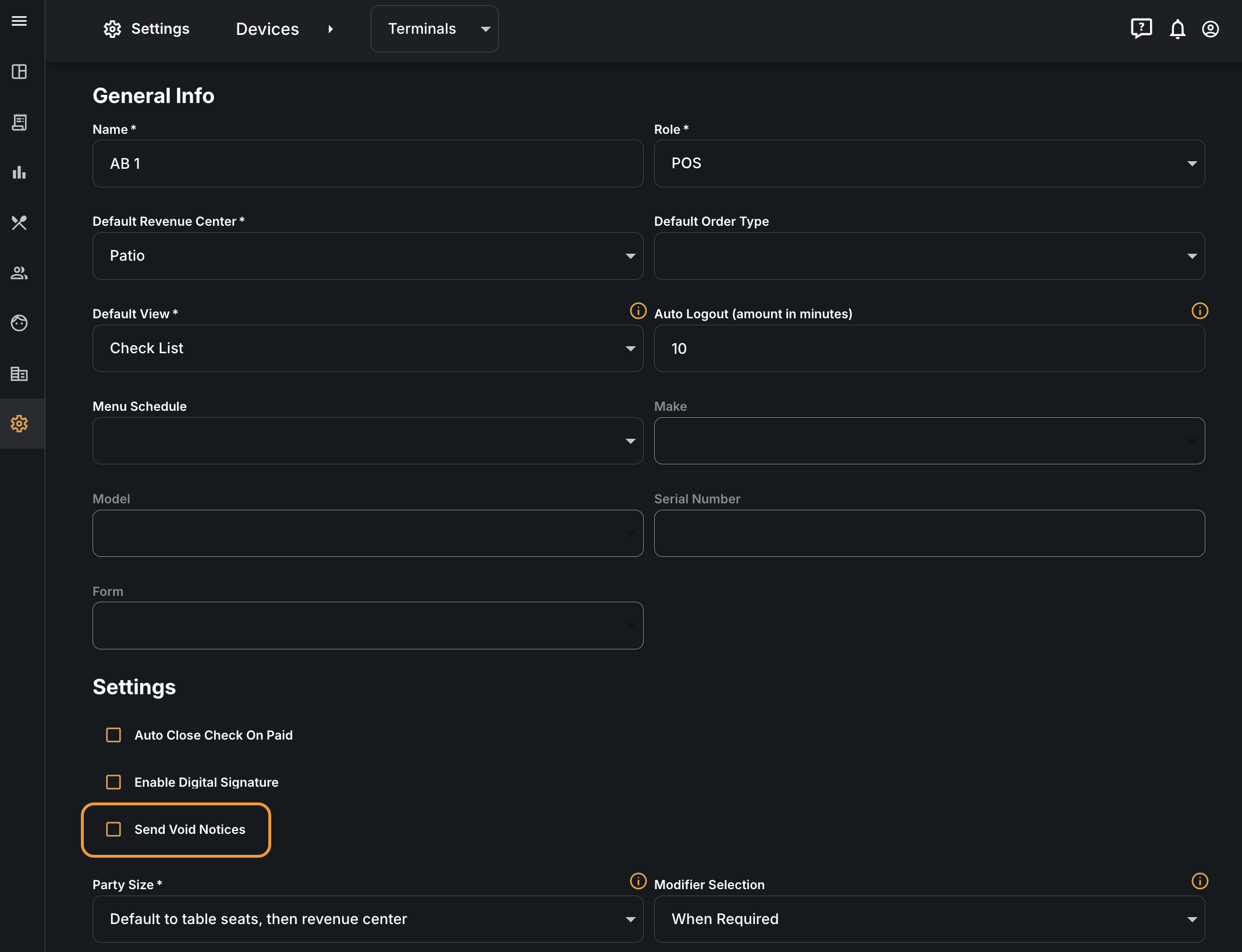Open the user account profile icon
This screenshot has height=952, width=1242.
[x=1211, y=29]
